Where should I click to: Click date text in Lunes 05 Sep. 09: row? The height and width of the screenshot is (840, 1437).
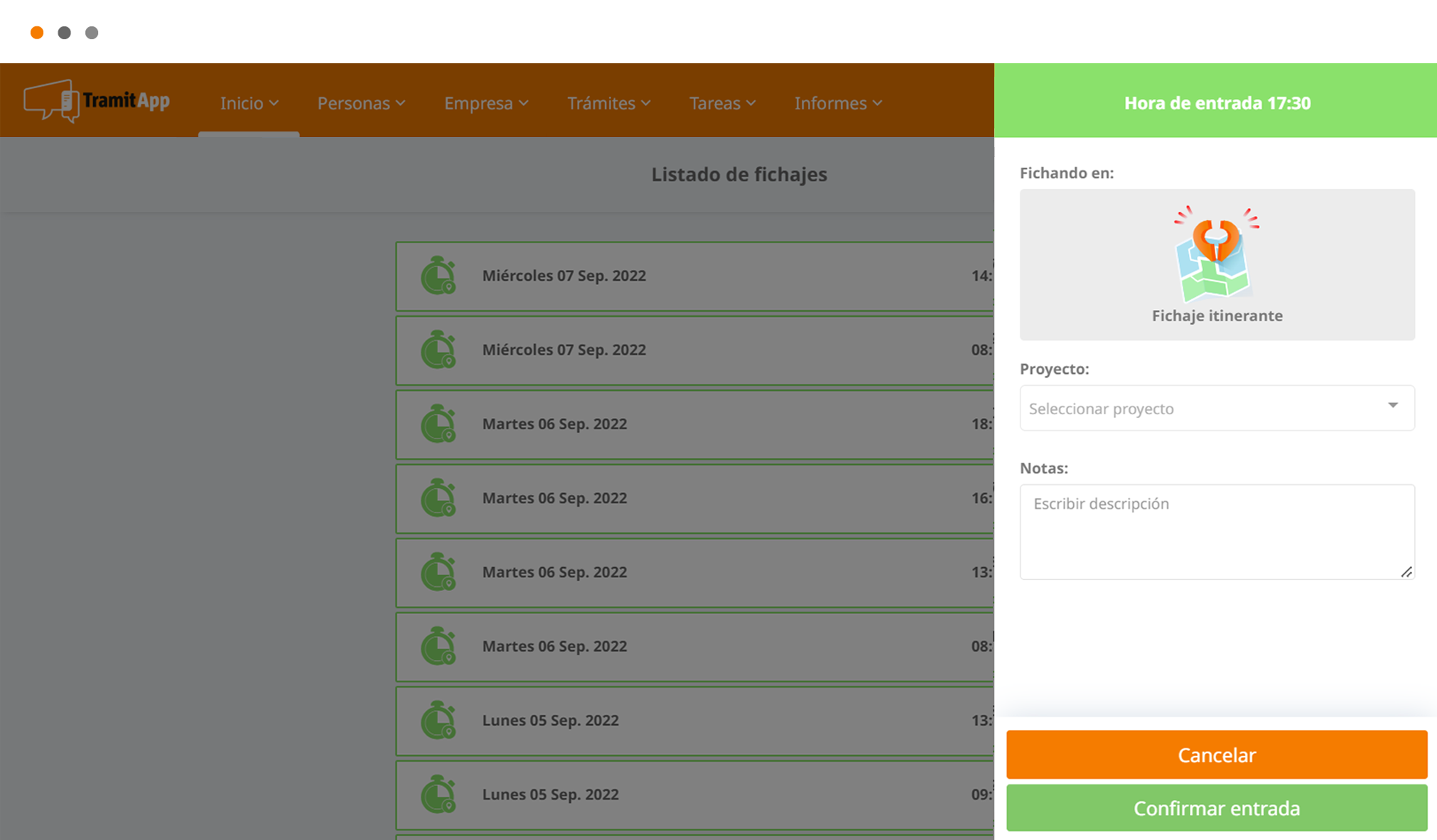(550, 794)
